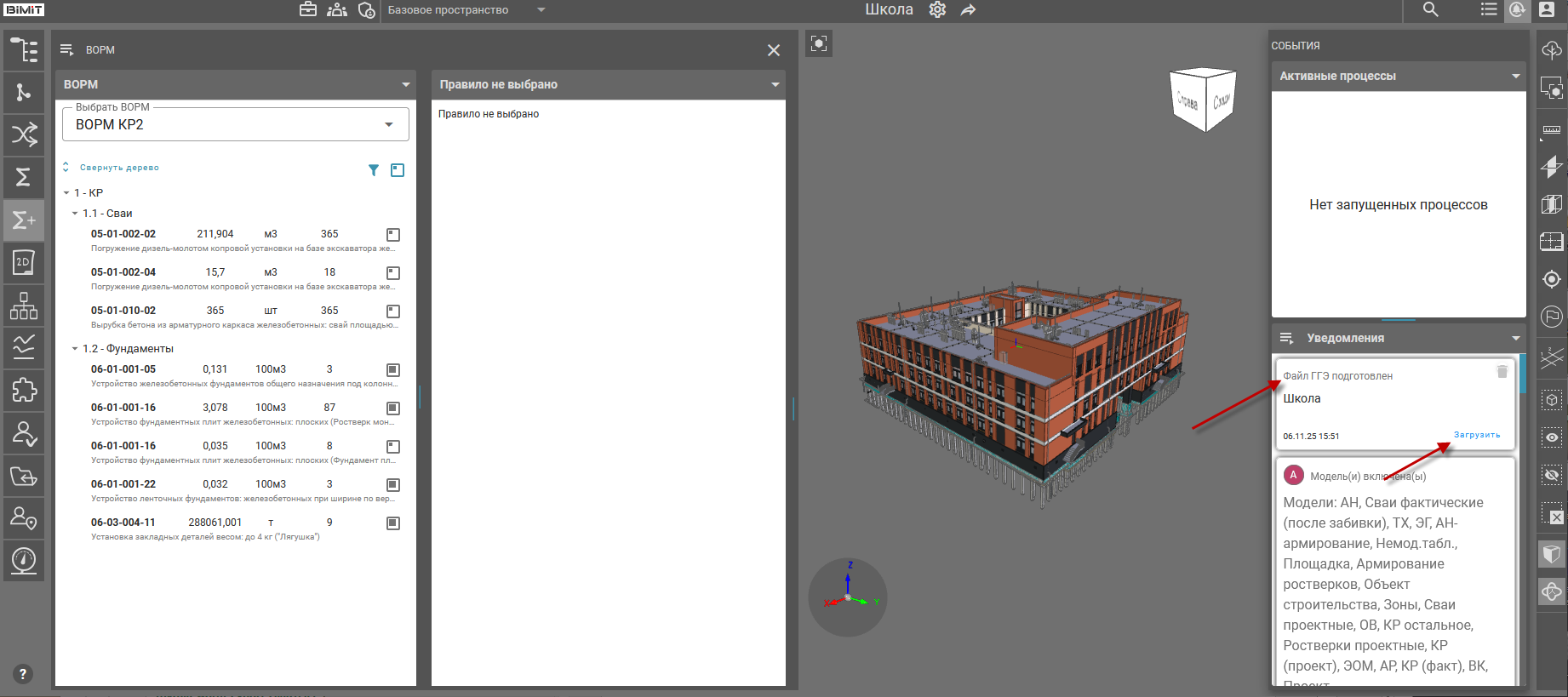
Task: Expand the Базовое пространство workspace dropdown
Action: click(541, 10)
